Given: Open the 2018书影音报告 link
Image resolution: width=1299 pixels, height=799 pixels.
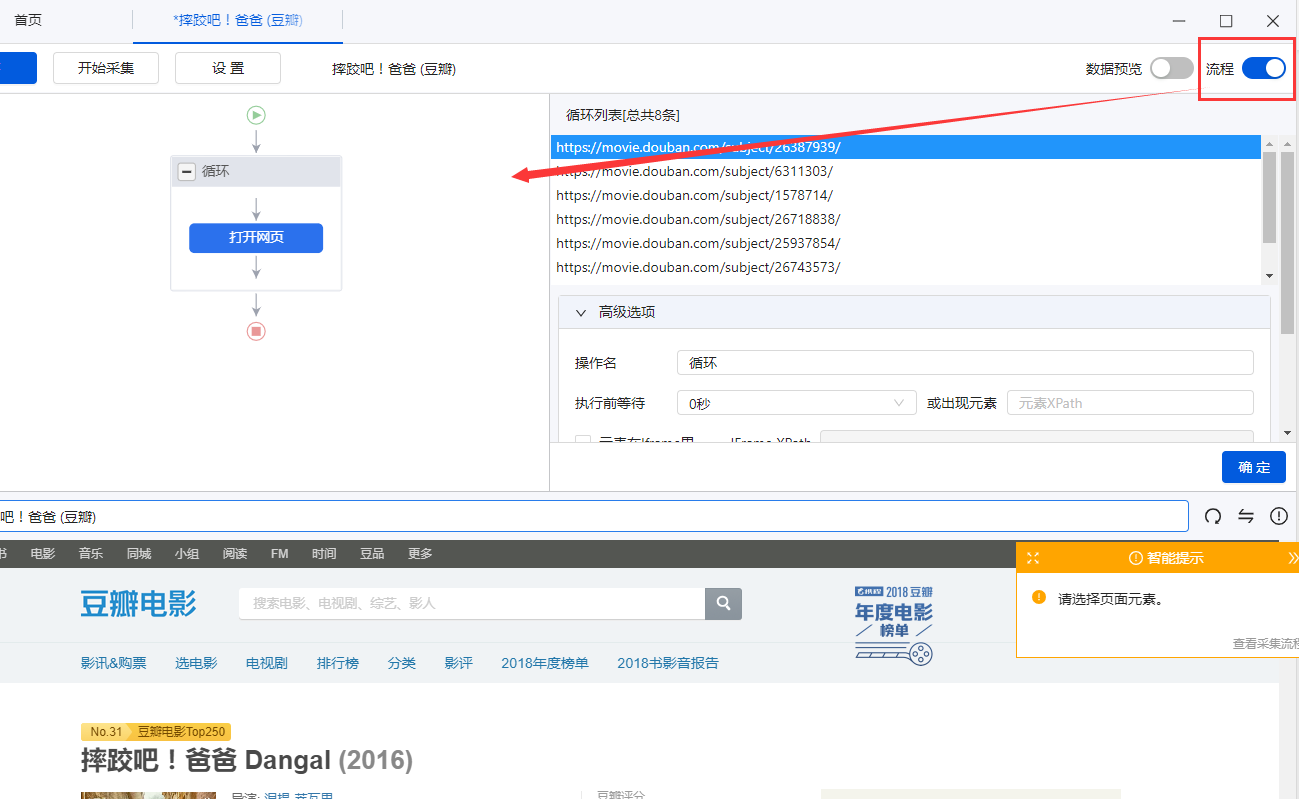Looking at the screenshot, I should pos(668,662).
